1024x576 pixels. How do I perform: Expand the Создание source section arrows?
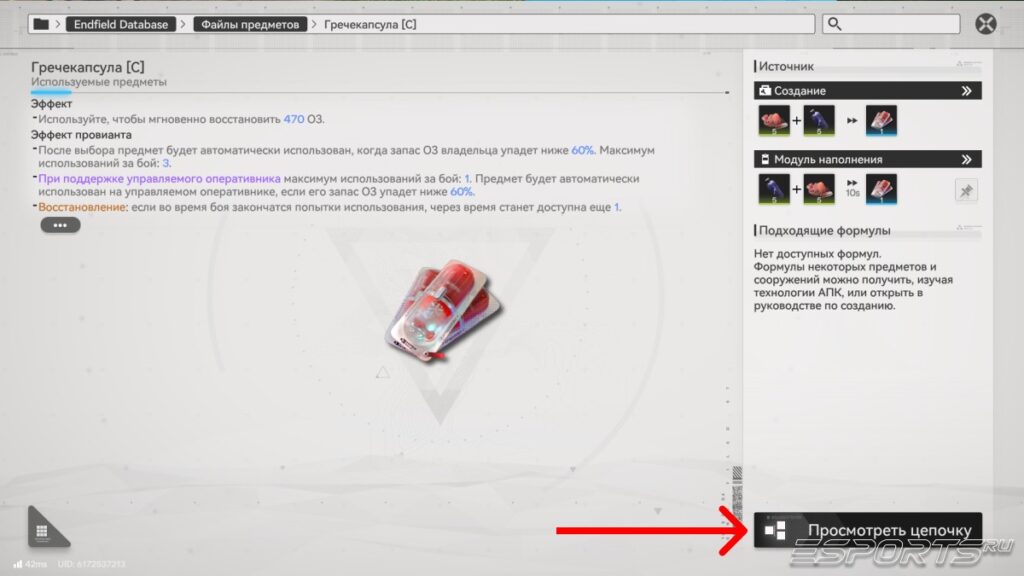tap(966, 91)
